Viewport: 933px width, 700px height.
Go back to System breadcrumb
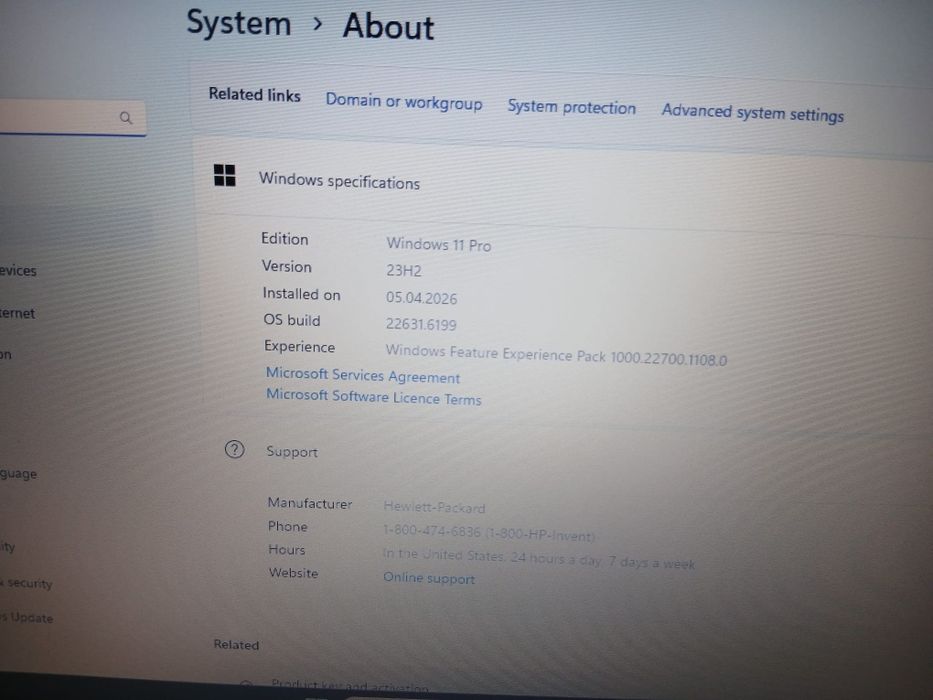pyautogui.click(x=239, y=24)
